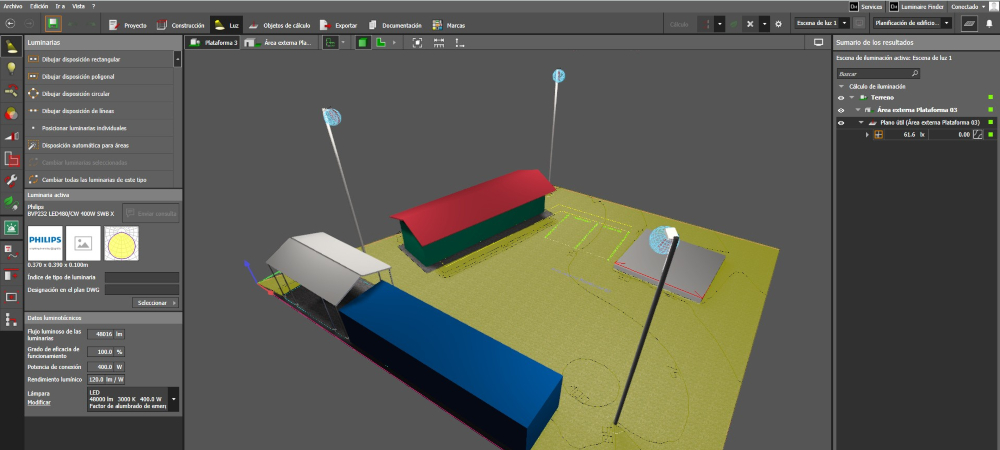The image size is (1000, 450).
Task: Click the Seleccionar button
Action: (155, 302)
